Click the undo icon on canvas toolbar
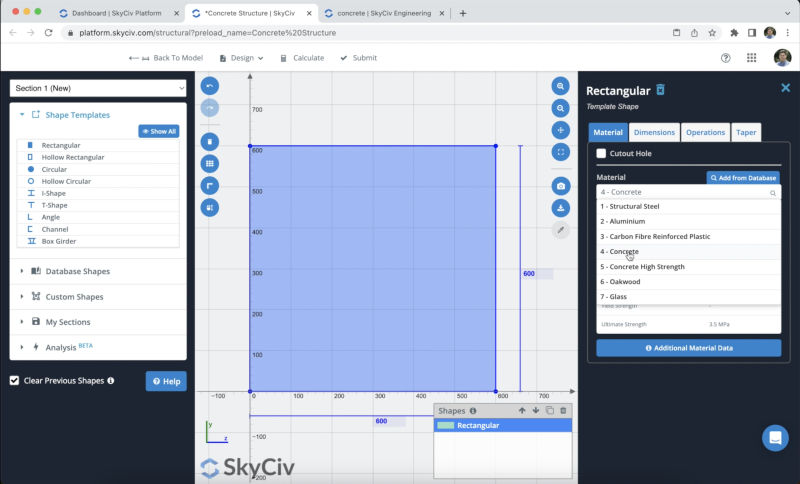This screenshot has height=484, width=800. point(210,86)
